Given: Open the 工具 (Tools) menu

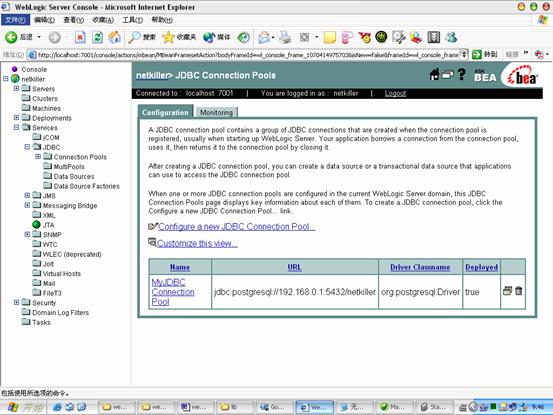Looking at the screenshot, I should [133, 20].
